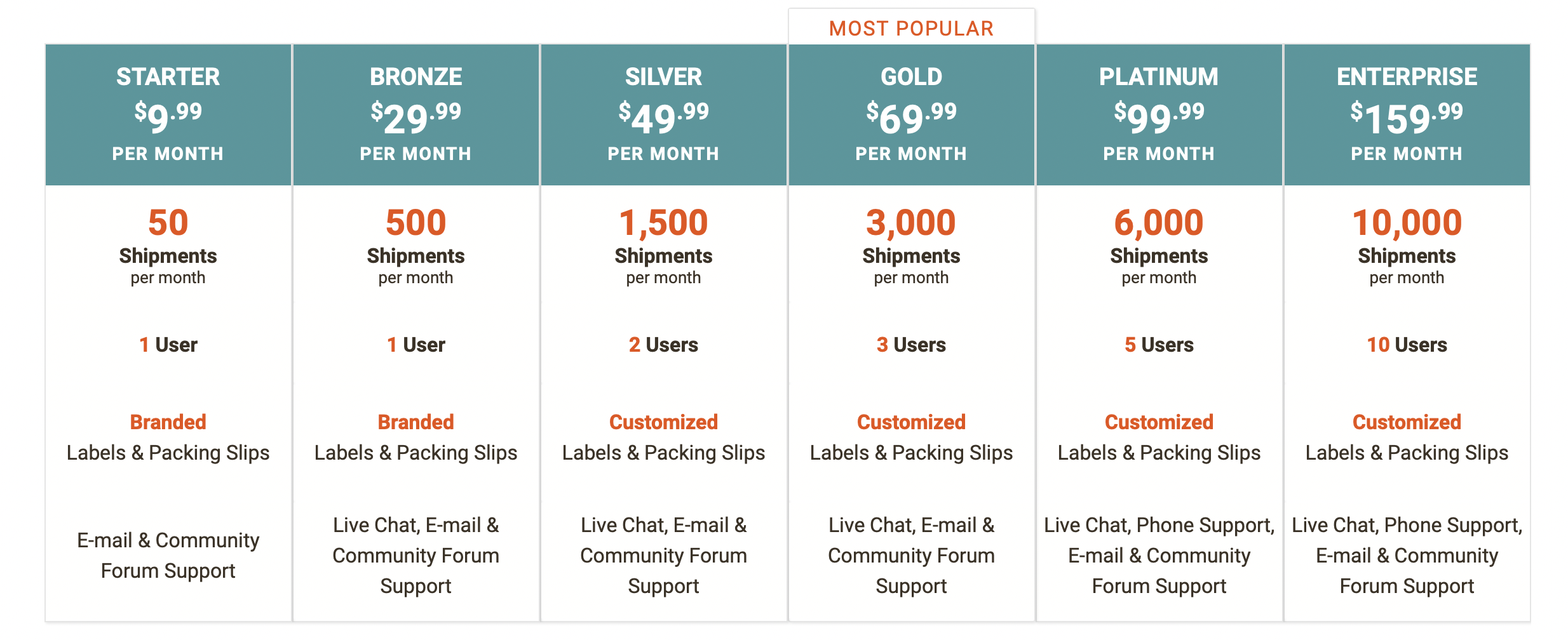This screenshot has width=1568, height=640.
Task: Click Branded Labels under Starter plan
Action: pyautogui.click(x=168, y=437)
